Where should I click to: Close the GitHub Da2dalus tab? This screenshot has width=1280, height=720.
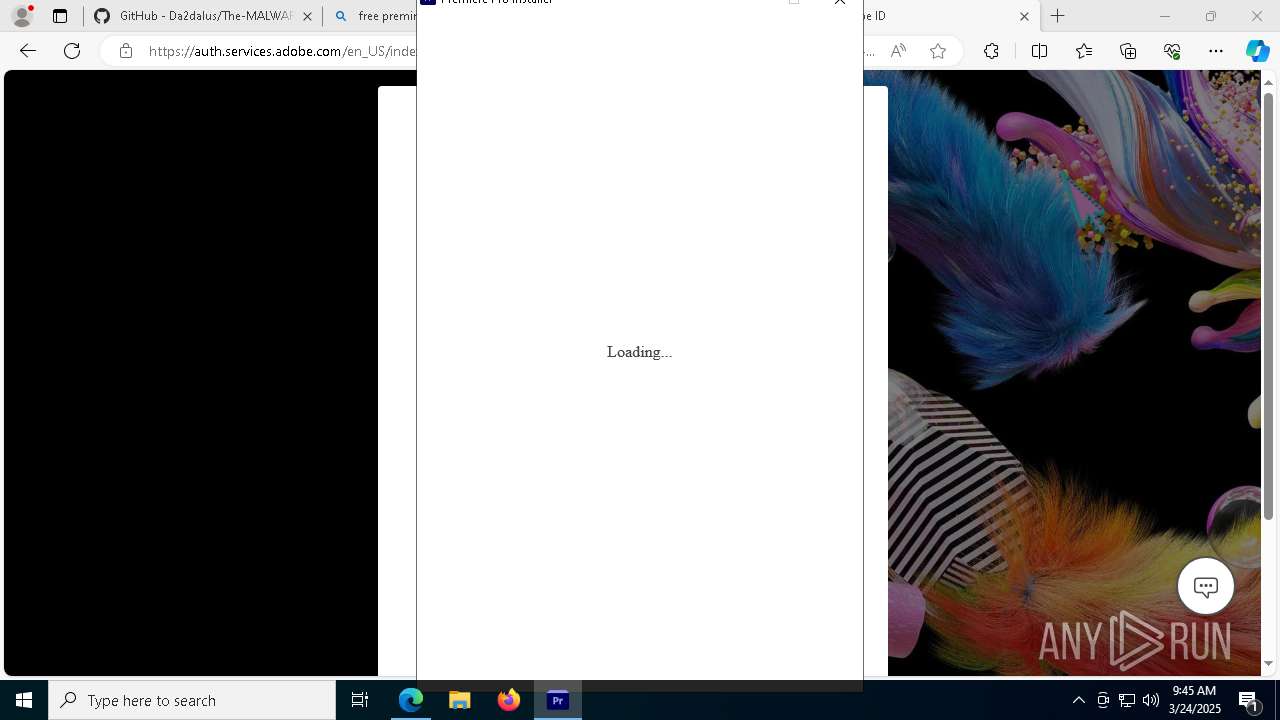pyautogui.click(x=307, y=16)
